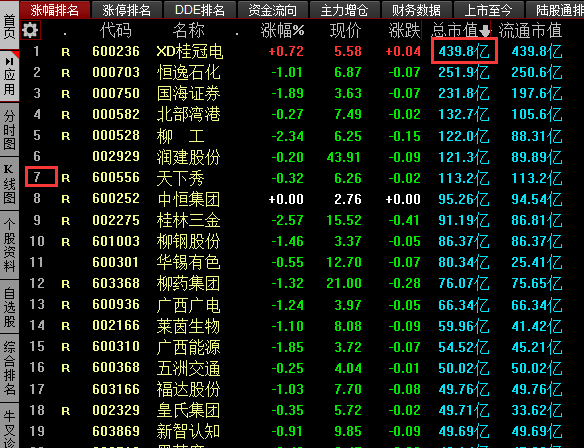Select stock 天下秀
Viewport: 584px width, 448px height.
[x=181, y=178]
